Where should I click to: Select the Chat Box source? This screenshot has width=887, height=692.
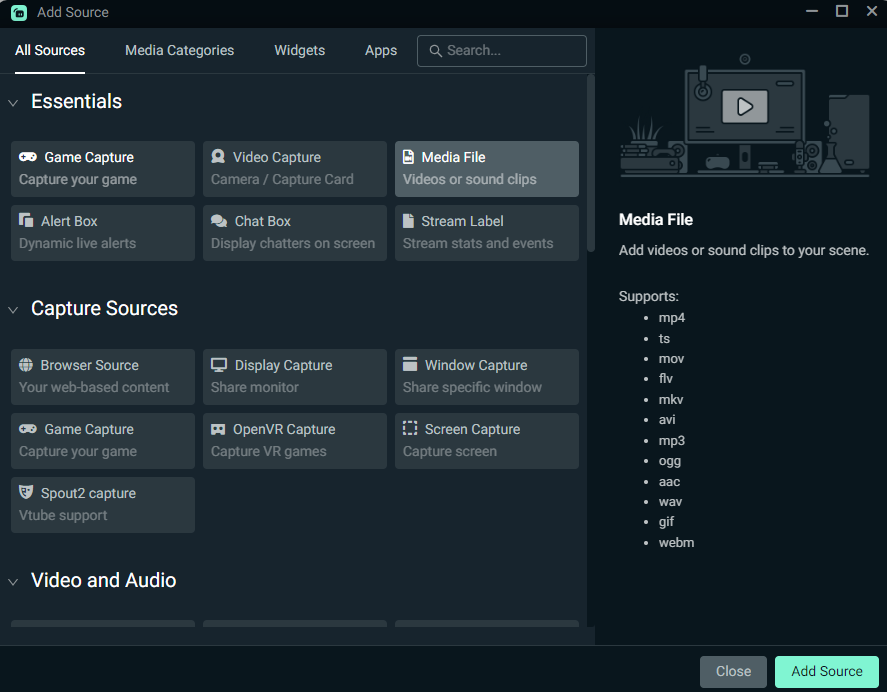pyautogui.click(x=294, y=232)
